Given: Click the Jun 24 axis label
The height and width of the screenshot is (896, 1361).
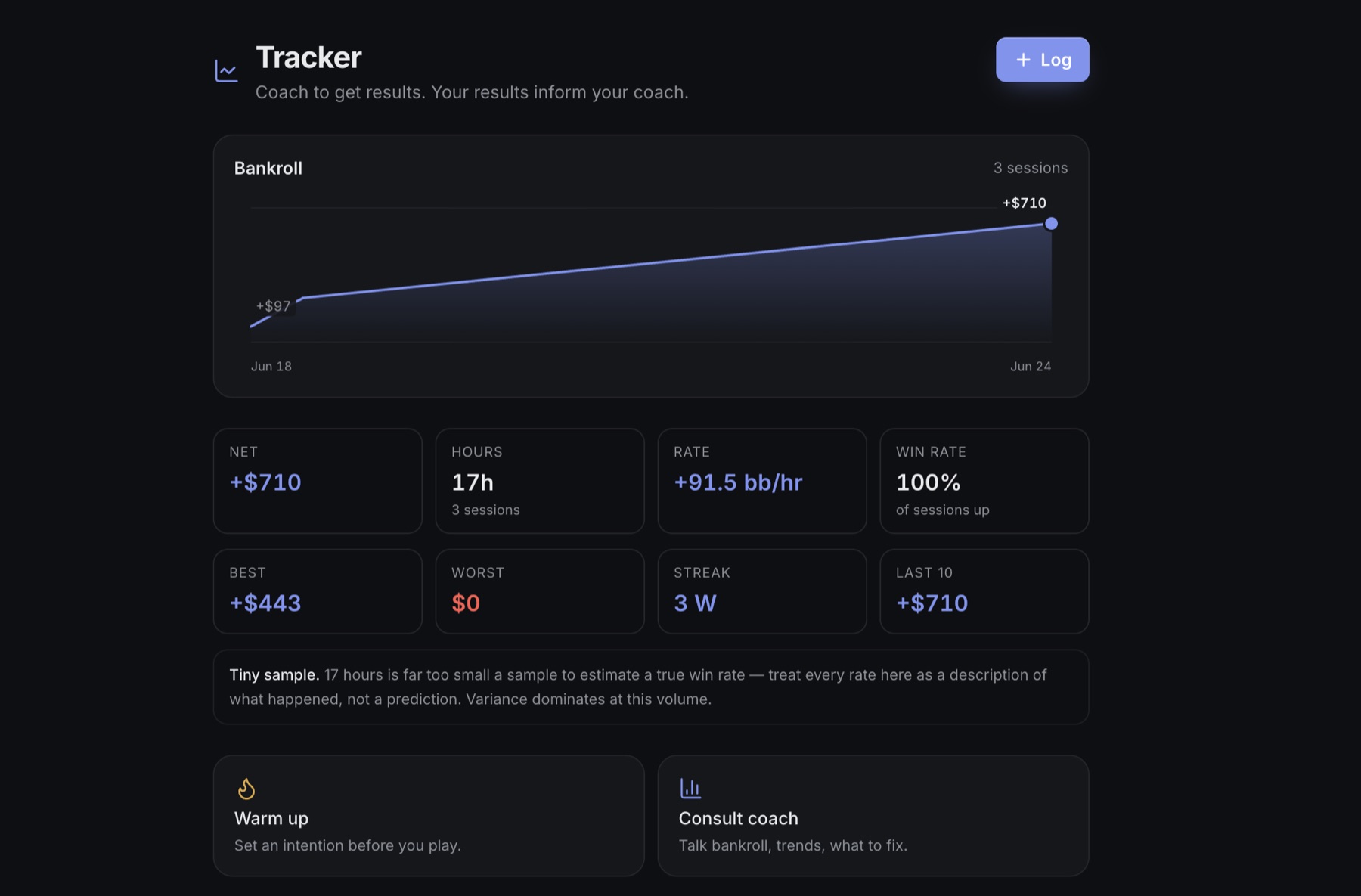Looking at the screenshot, I should click(1031, 366).
